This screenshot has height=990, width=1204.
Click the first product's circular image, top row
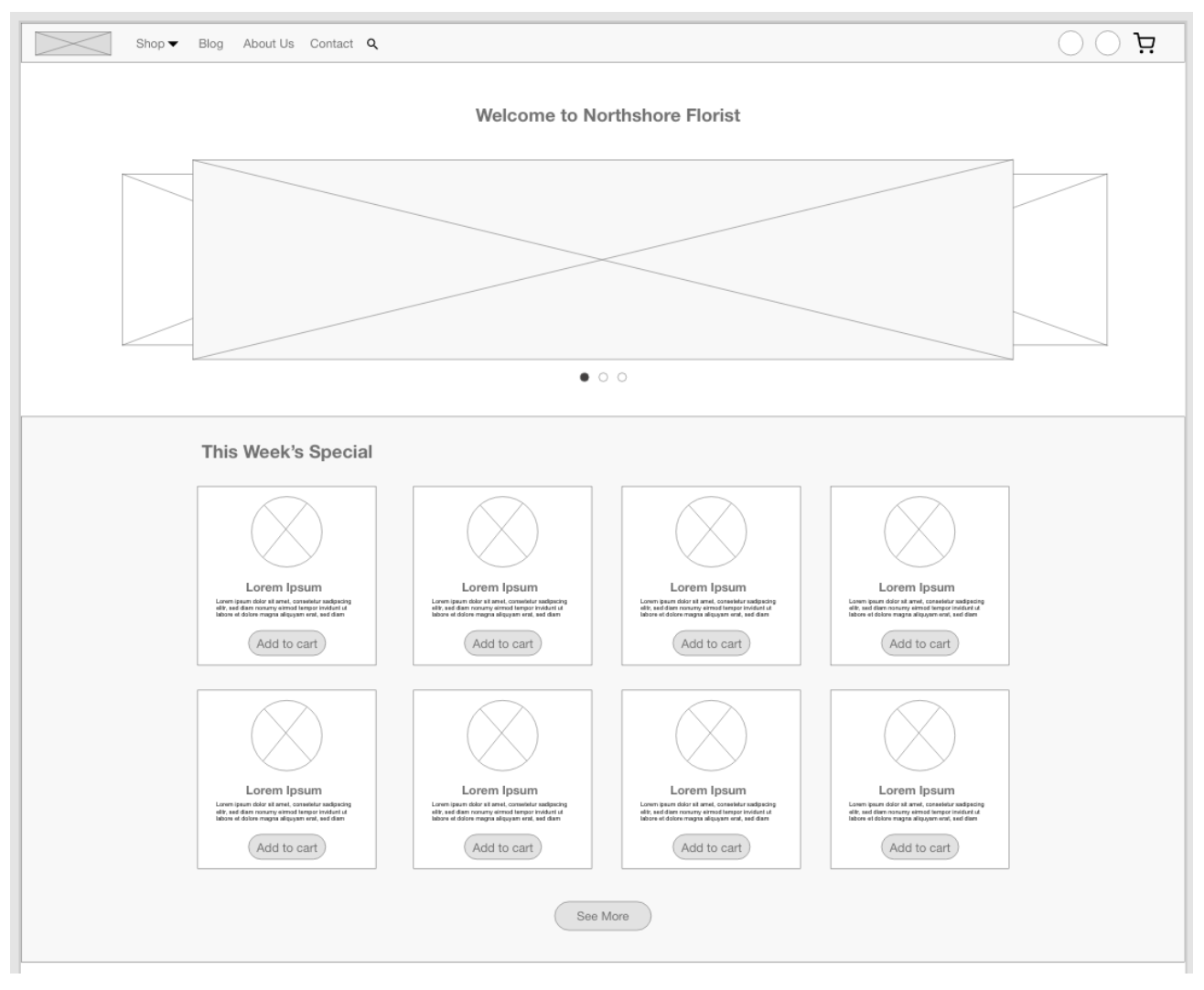286,532
